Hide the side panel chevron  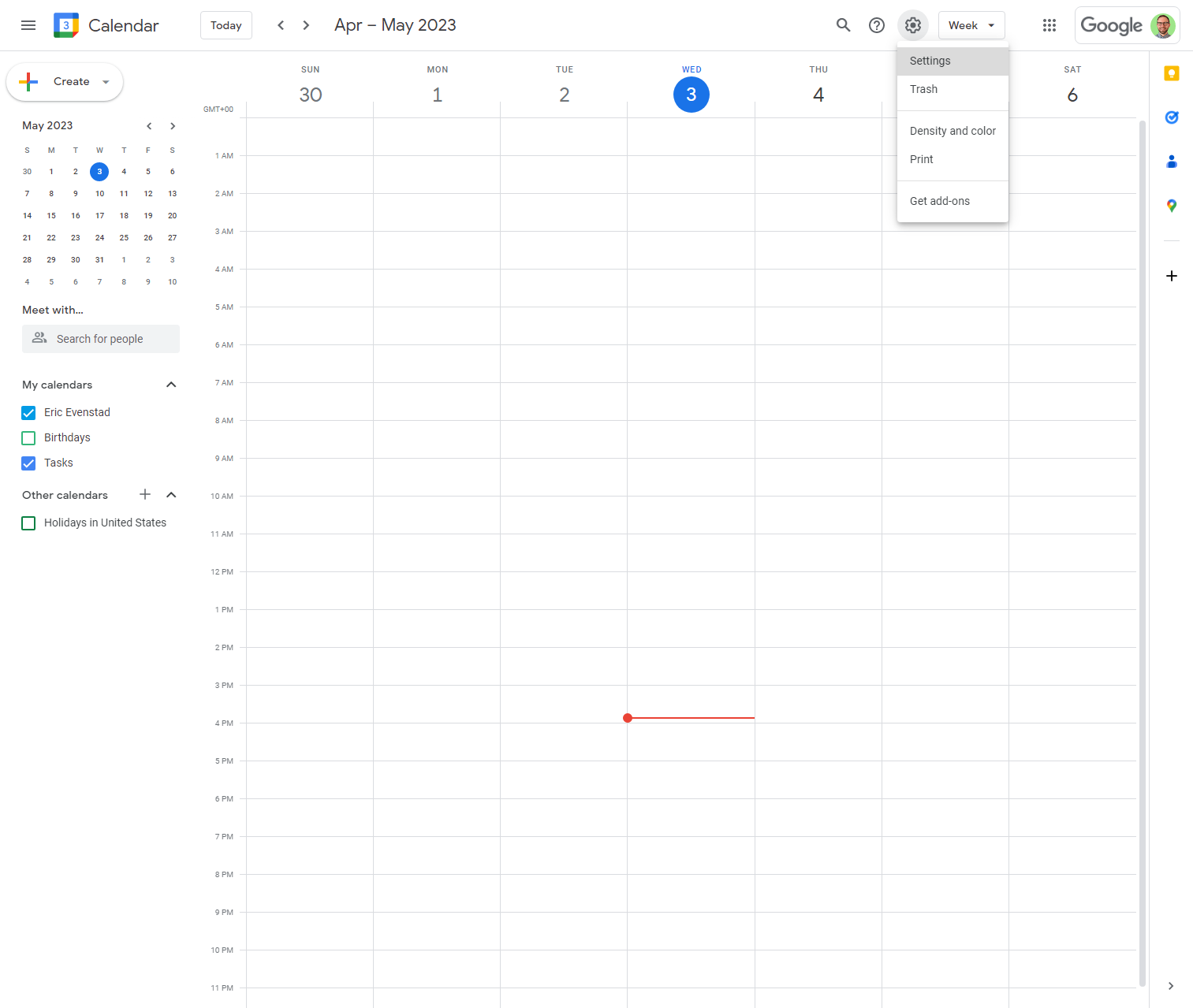click(x=1171, y=986)
